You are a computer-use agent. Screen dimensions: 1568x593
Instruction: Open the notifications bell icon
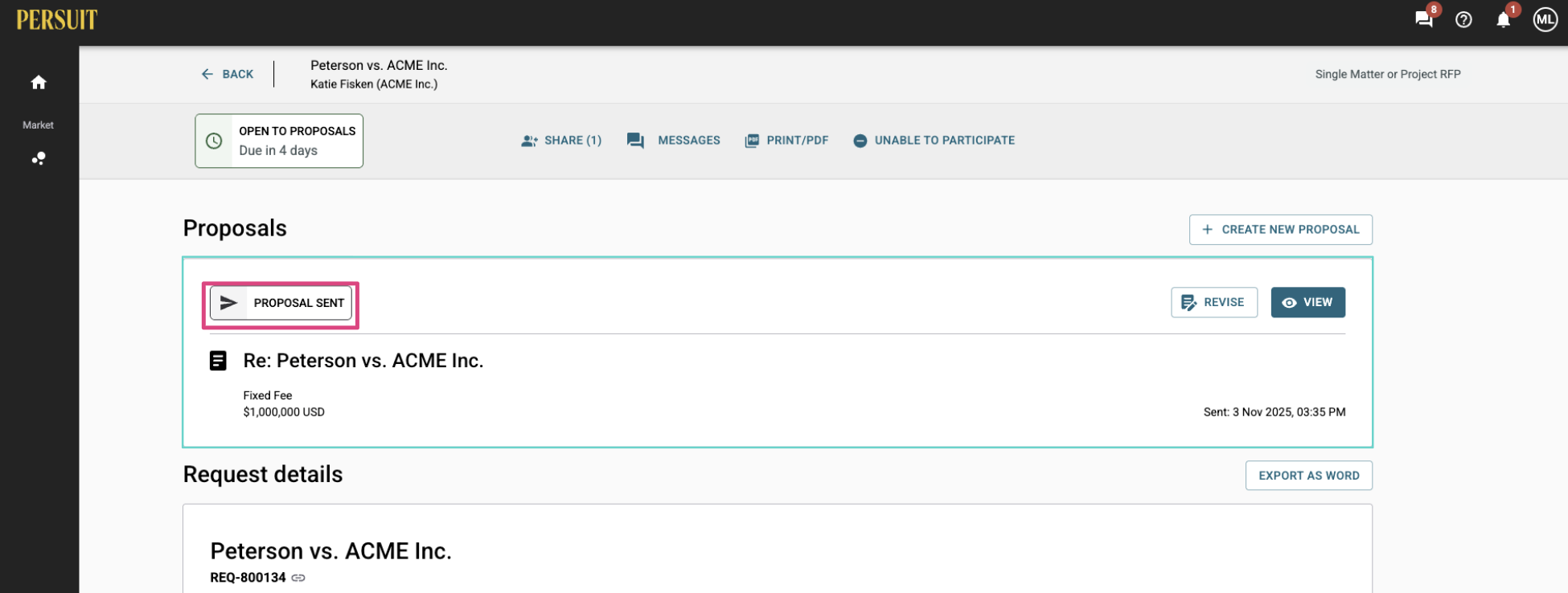1503,19
